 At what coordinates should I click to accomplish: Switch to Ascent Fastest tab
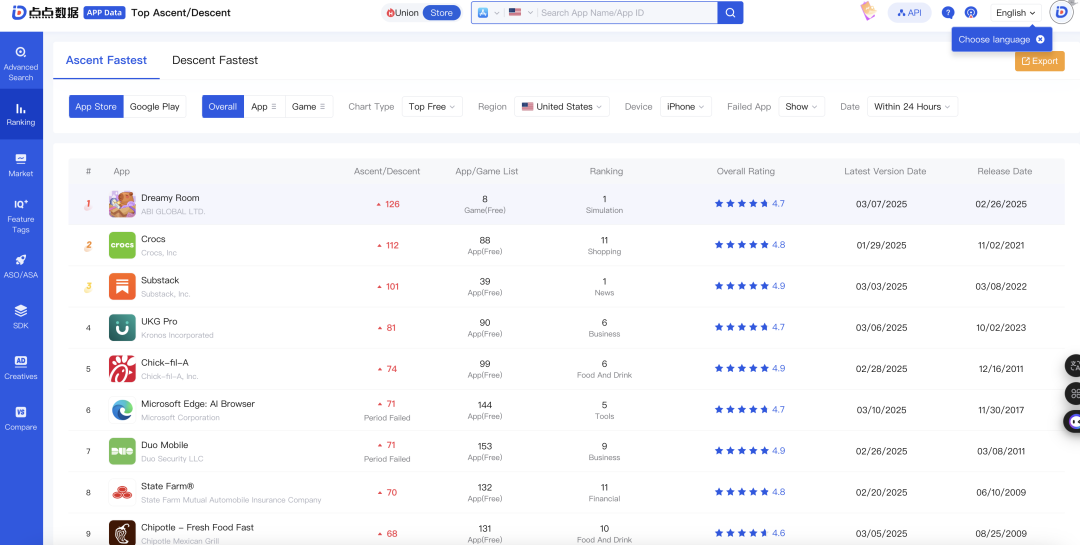click(106, 60)
